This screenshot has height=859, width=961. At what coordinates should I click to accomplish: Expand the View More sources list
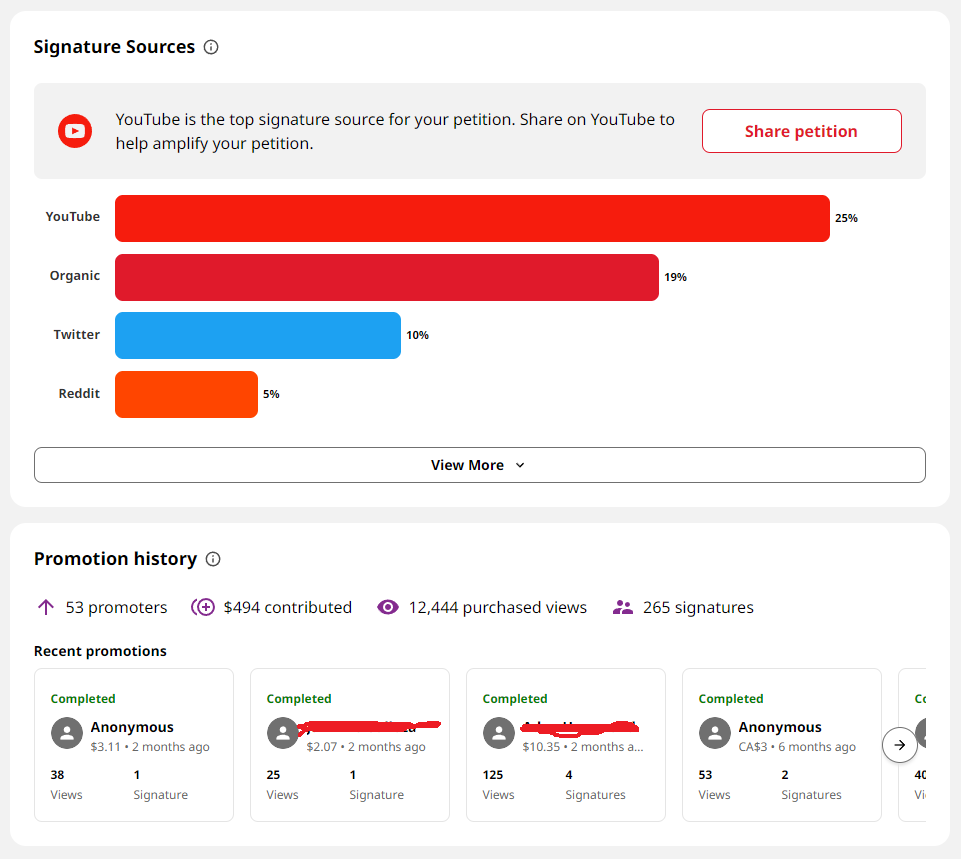pos(480,465)
